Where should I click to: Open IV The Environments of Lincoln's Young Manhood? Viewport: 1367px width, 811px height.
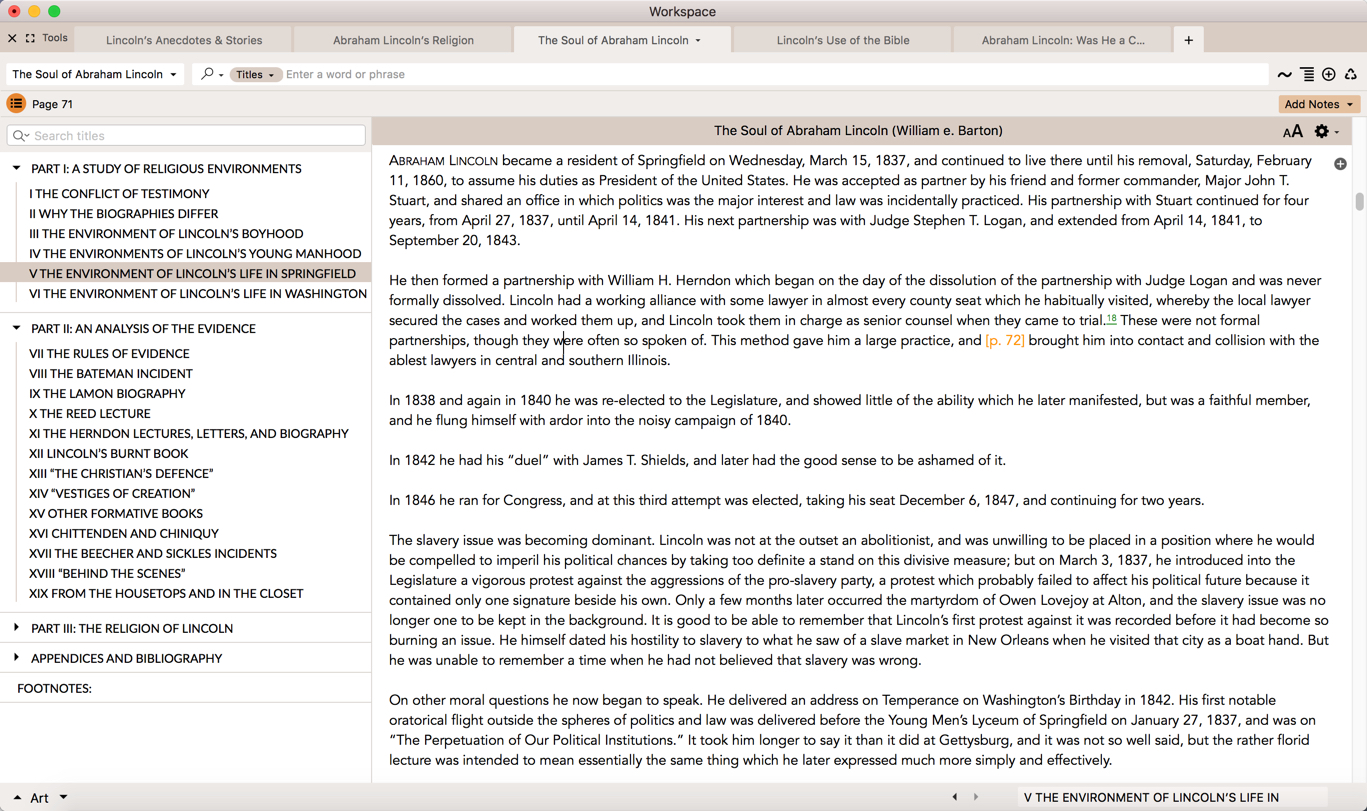click(x=195, y=253)
